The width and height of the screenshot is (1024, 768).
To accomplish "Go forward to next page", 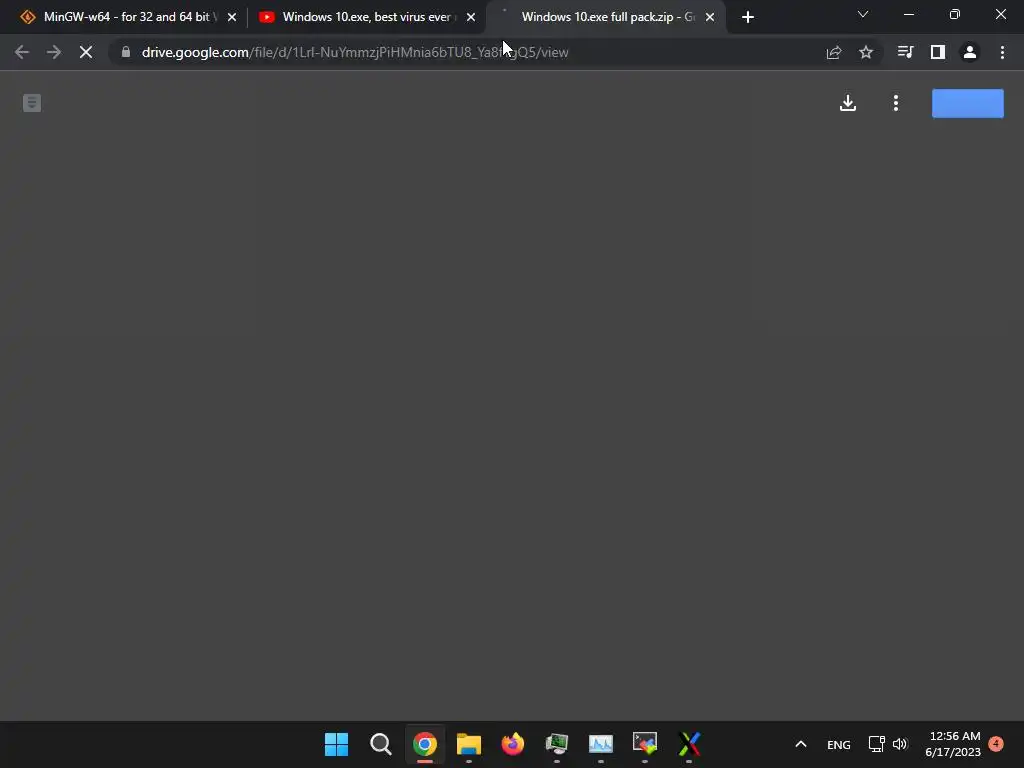I will coord(54,52).
